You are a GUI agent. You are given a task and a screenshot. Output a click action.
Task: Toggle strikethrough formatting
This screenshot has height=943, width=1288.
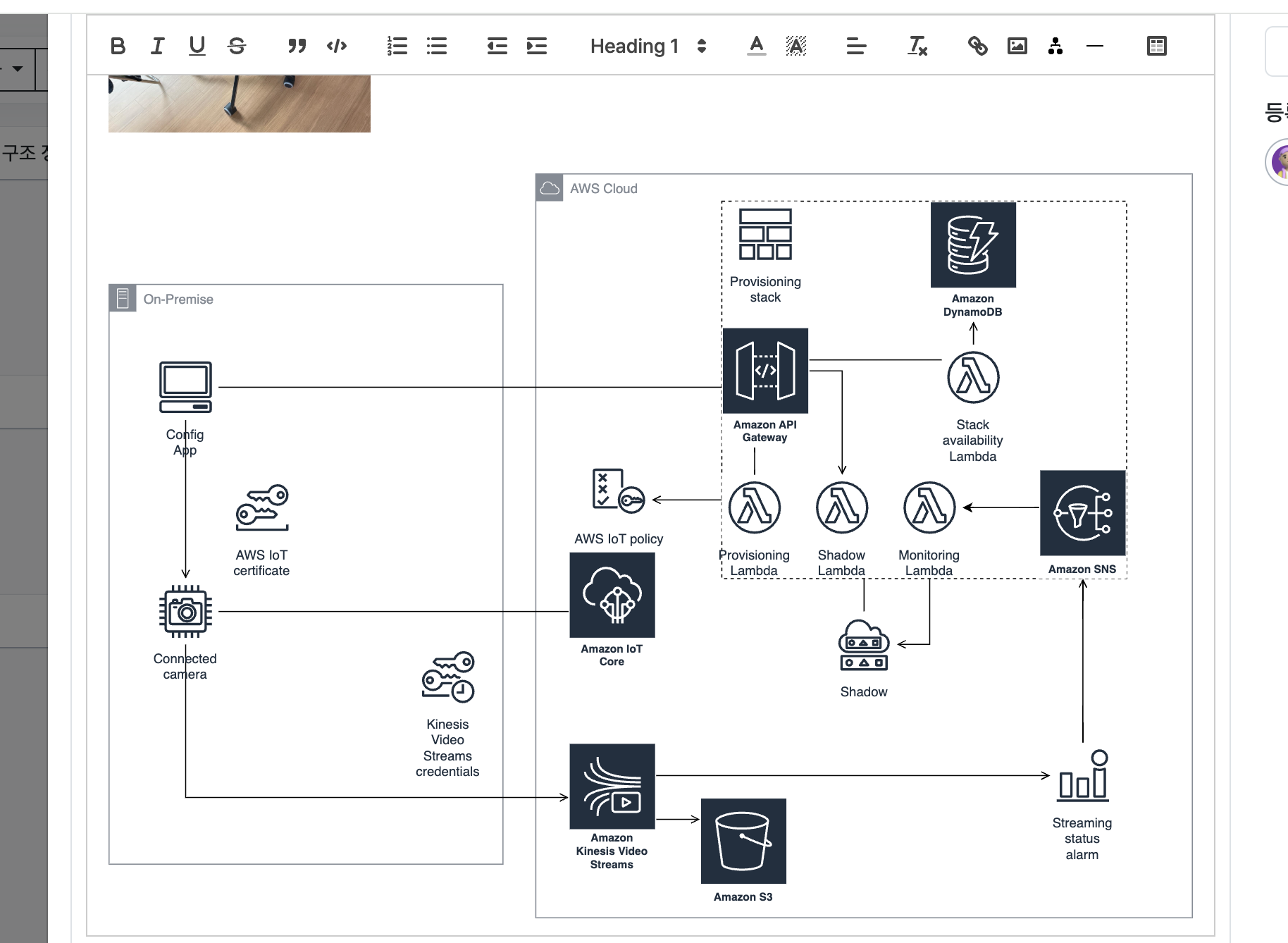point(237,47)
